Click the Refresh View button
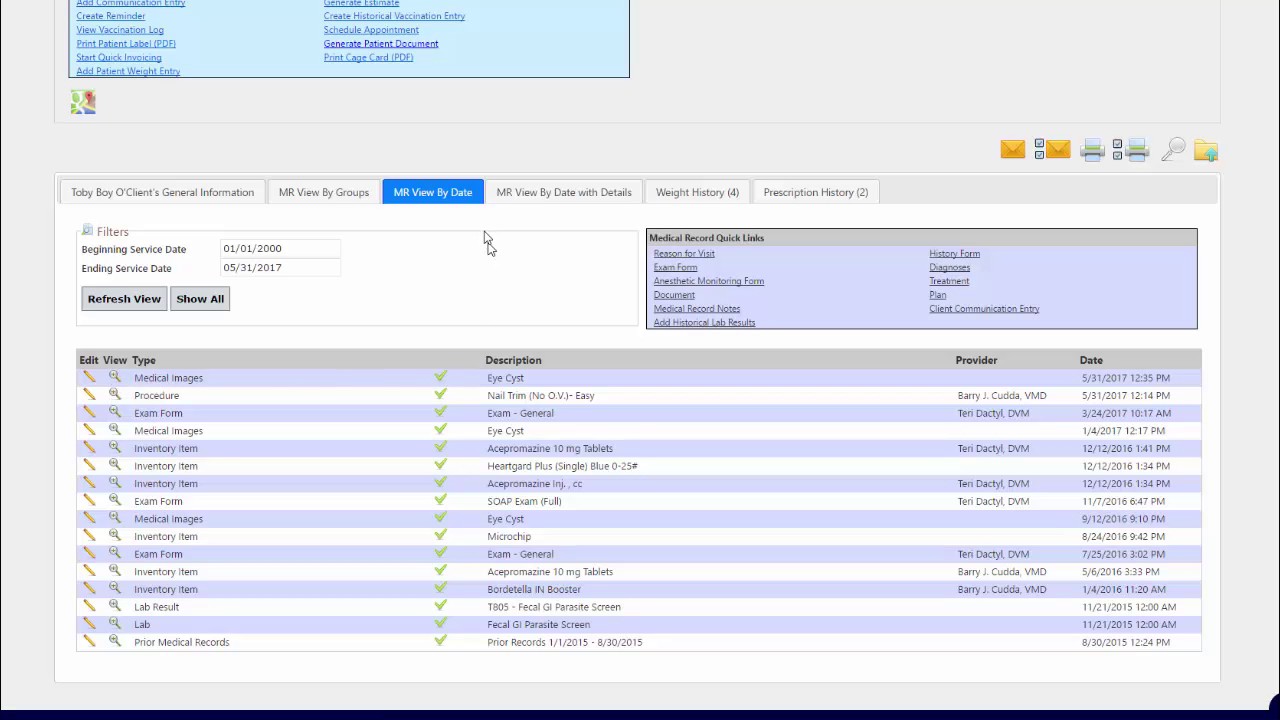Screen dimensions: 1280x720 tap(124, 299)
